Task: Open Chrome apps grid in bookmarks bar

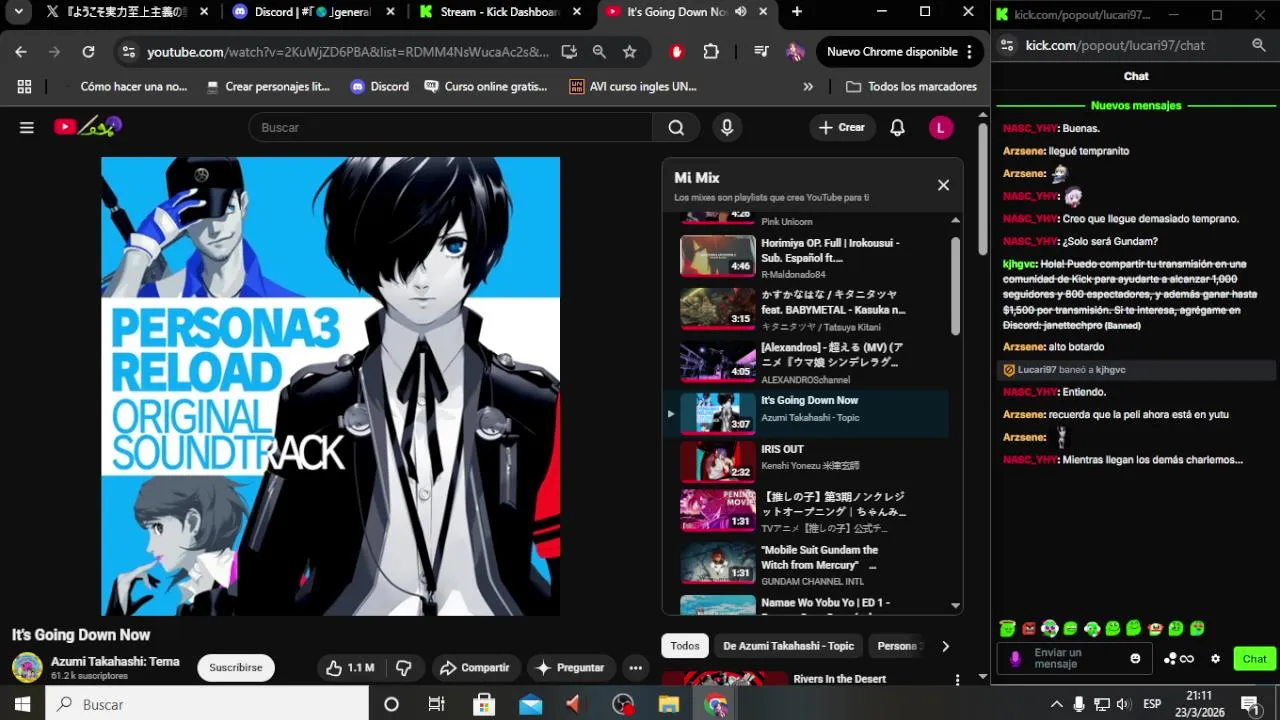Action: coord(24,87)
